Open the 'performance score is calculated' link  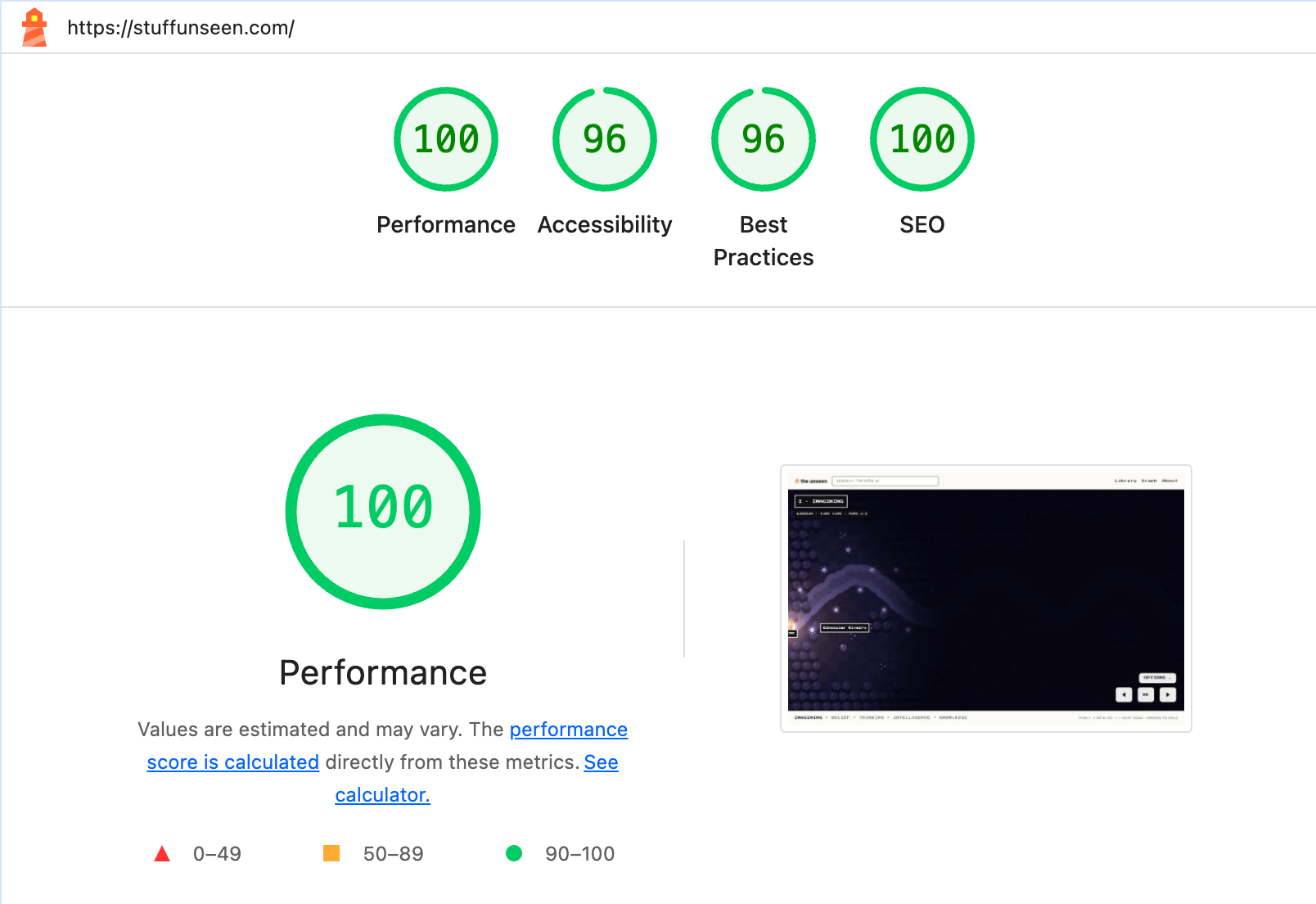(x=387, y=745)
